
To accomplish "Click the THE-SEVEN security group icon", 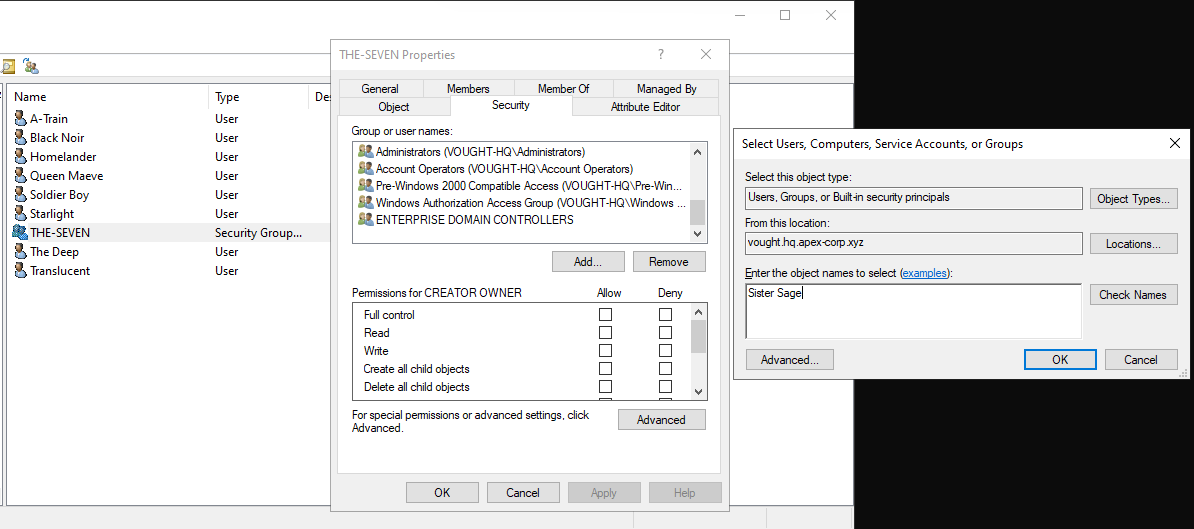I will tap(21, 233).
